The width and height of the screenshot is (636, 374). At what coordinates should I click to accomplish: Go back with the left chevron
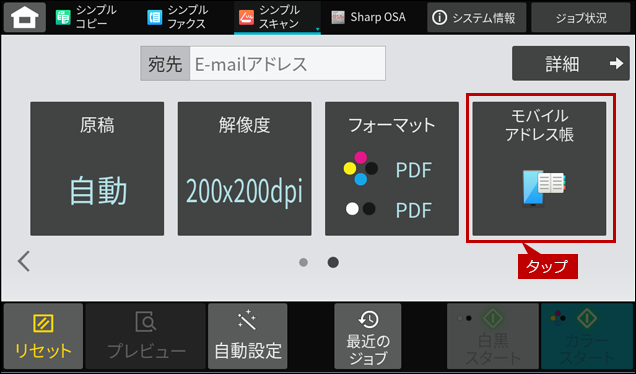pos(24,261)
